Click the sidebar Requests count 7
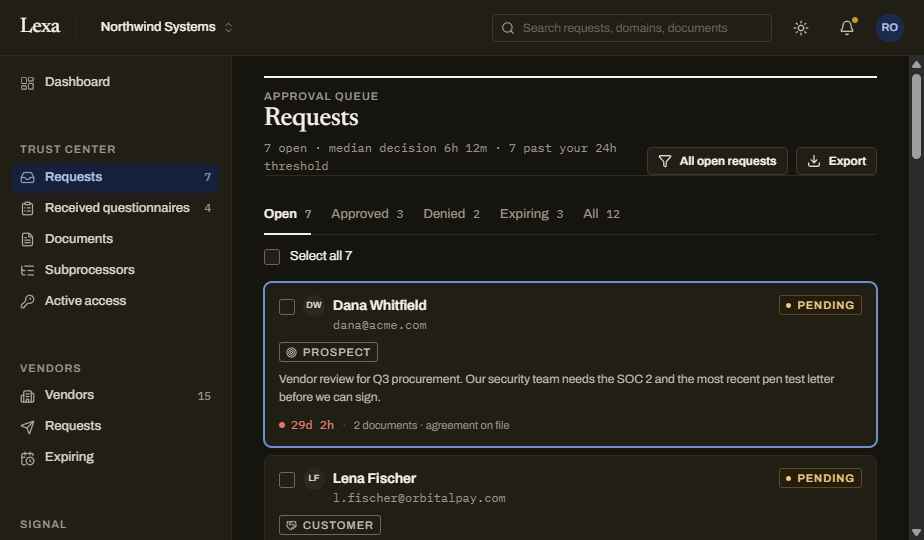This screenshot has width=924, height=540. 207,177
